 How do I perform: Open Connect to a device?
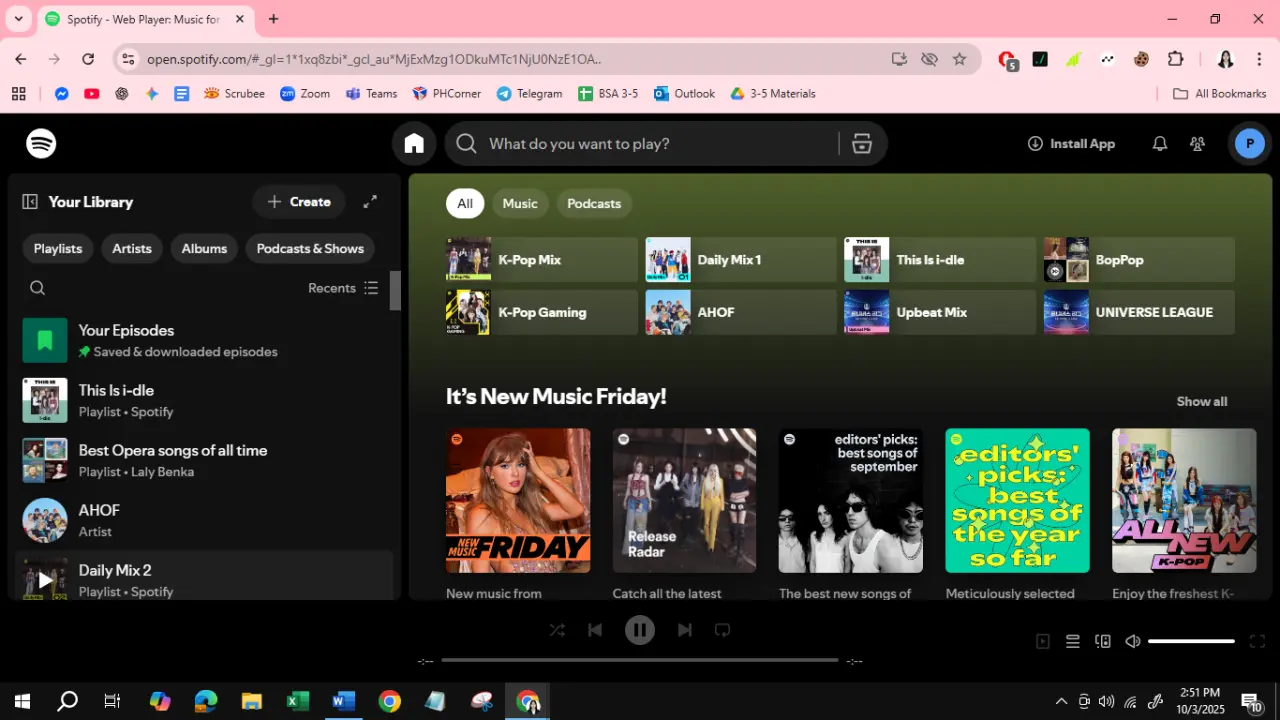(x=1103, y=642)
